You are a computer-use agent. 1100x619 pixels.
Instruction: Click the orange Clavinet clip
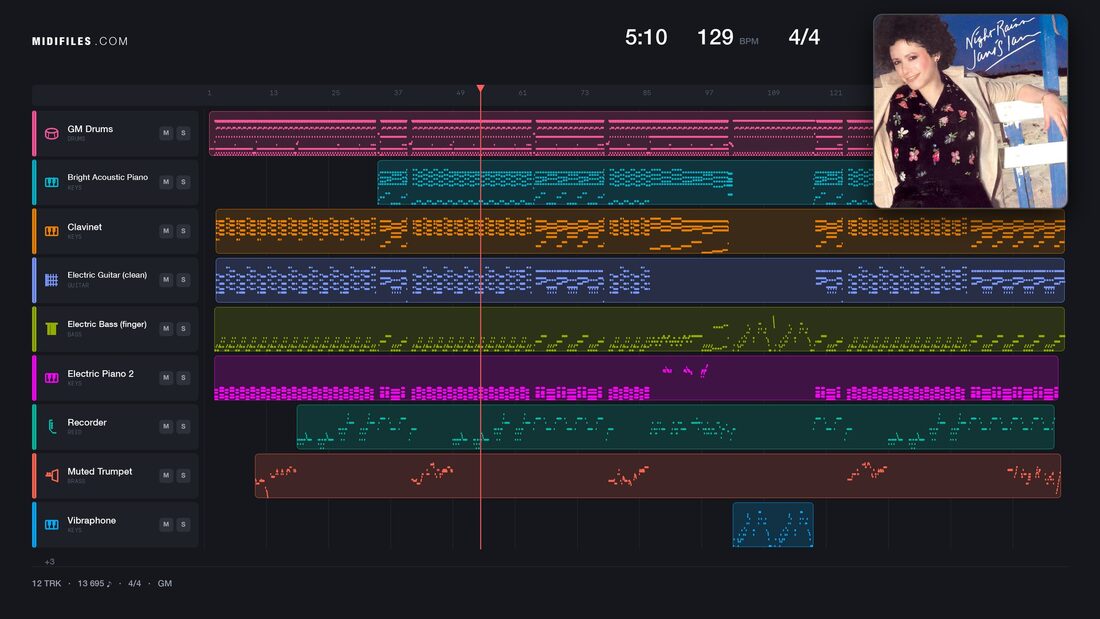click(x=640, y=231)
